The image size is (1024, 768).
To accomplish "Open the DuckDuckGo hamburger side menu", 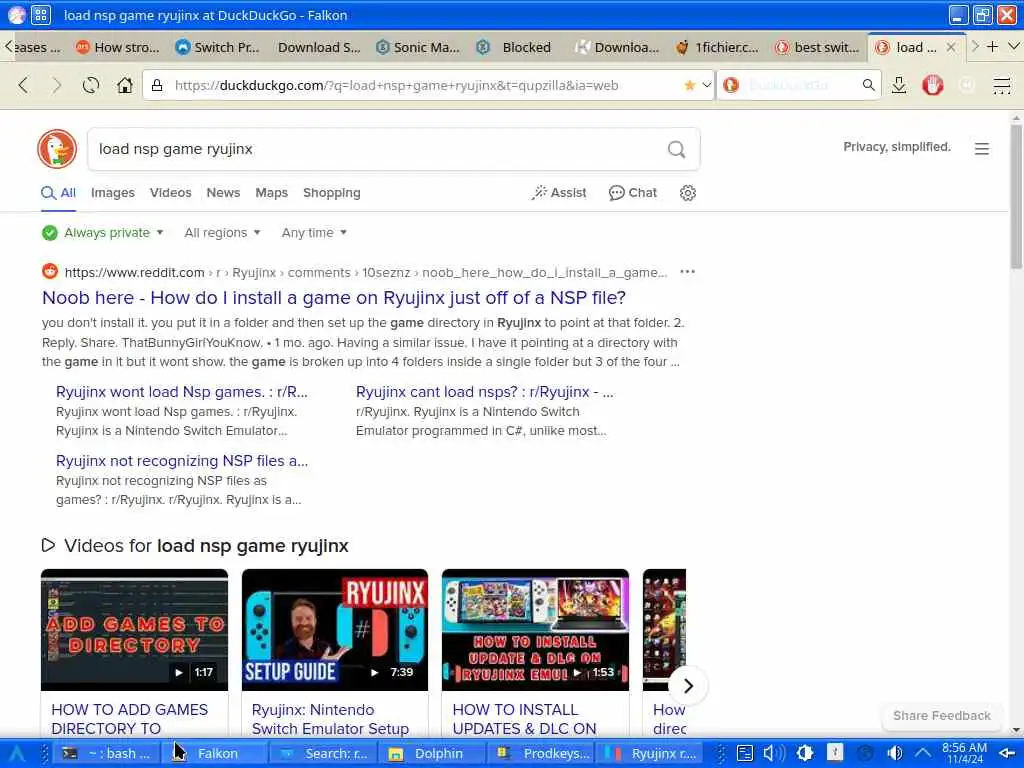I will [x=982, y=149].
